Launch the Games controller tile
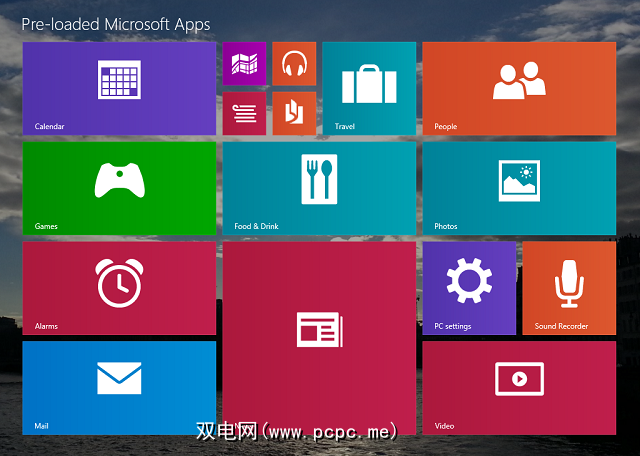The height and width of the screenshot is (456, 640). (119, 188)
